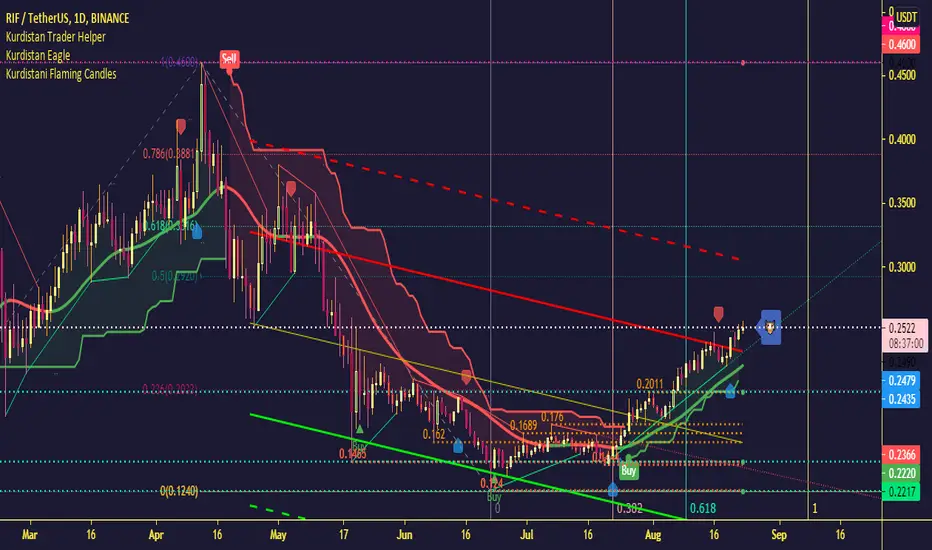Click the blue eagle icon beside current price
932x550 pixels.
click(x=770, y=327)
